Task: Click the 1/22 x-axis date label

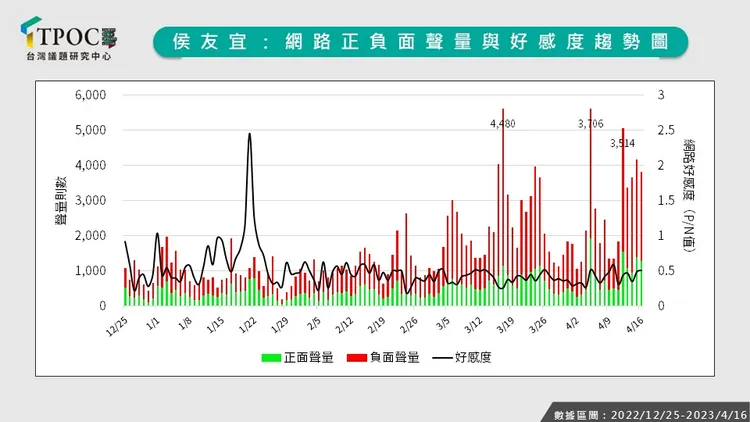Action: 248,325
